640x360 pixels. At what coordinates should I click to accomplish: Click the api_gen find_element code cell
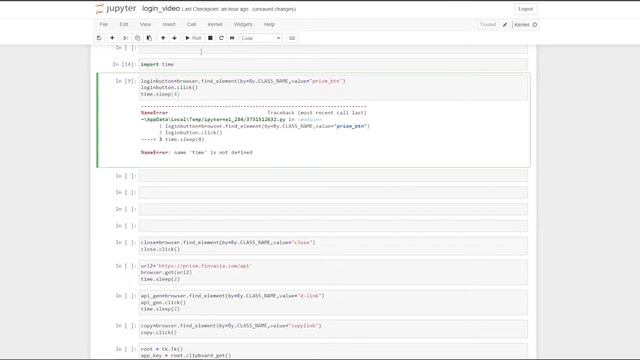click(x=333, y=302)
